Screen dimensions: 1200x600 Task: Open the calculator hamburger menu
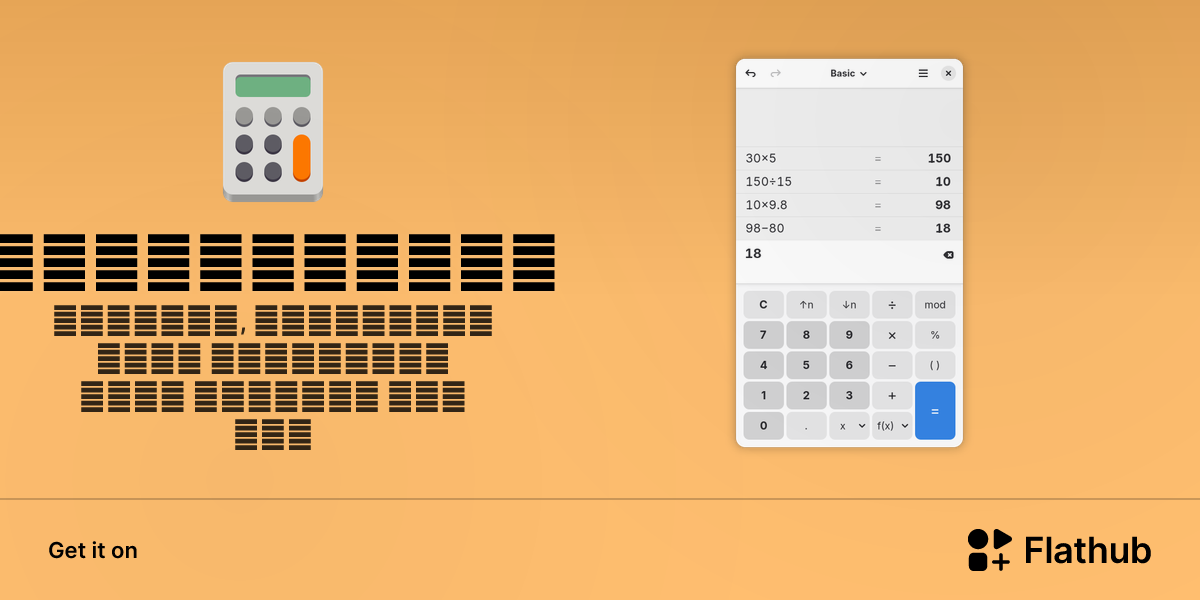point(923,73)
